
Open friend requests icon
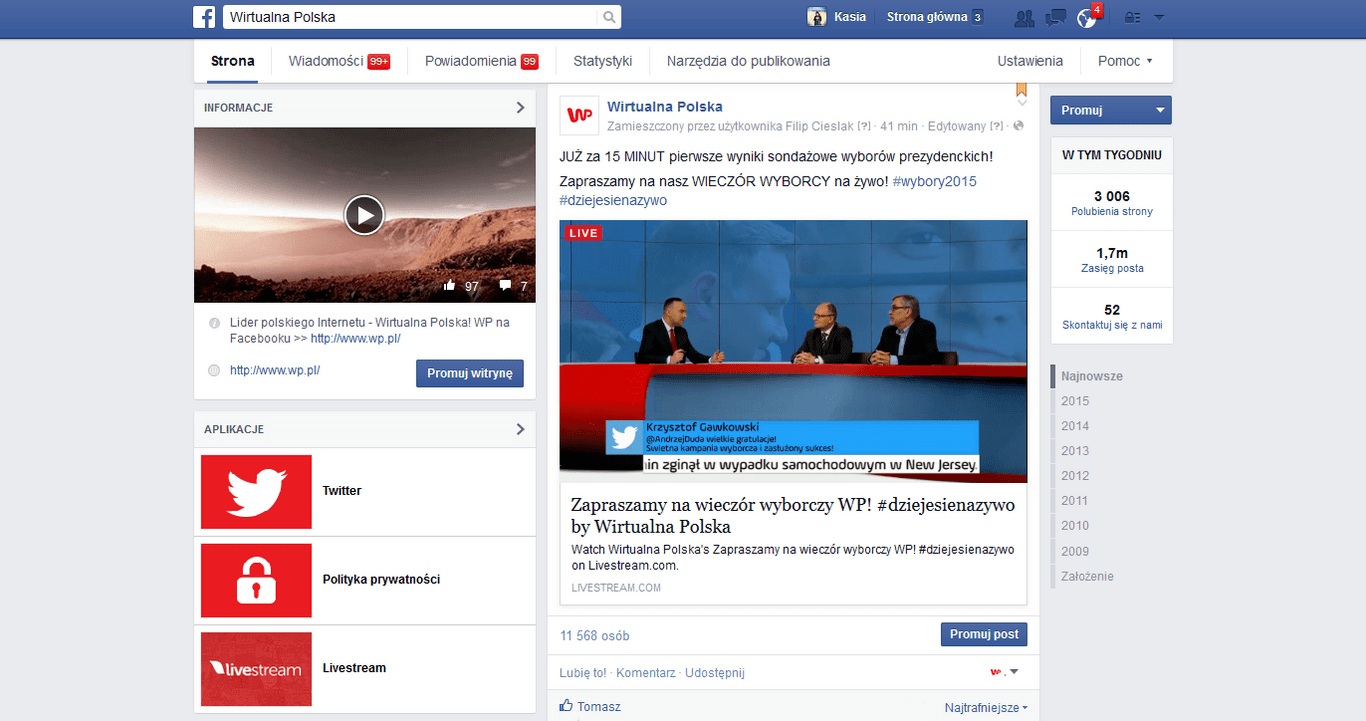pos(1024,17)
